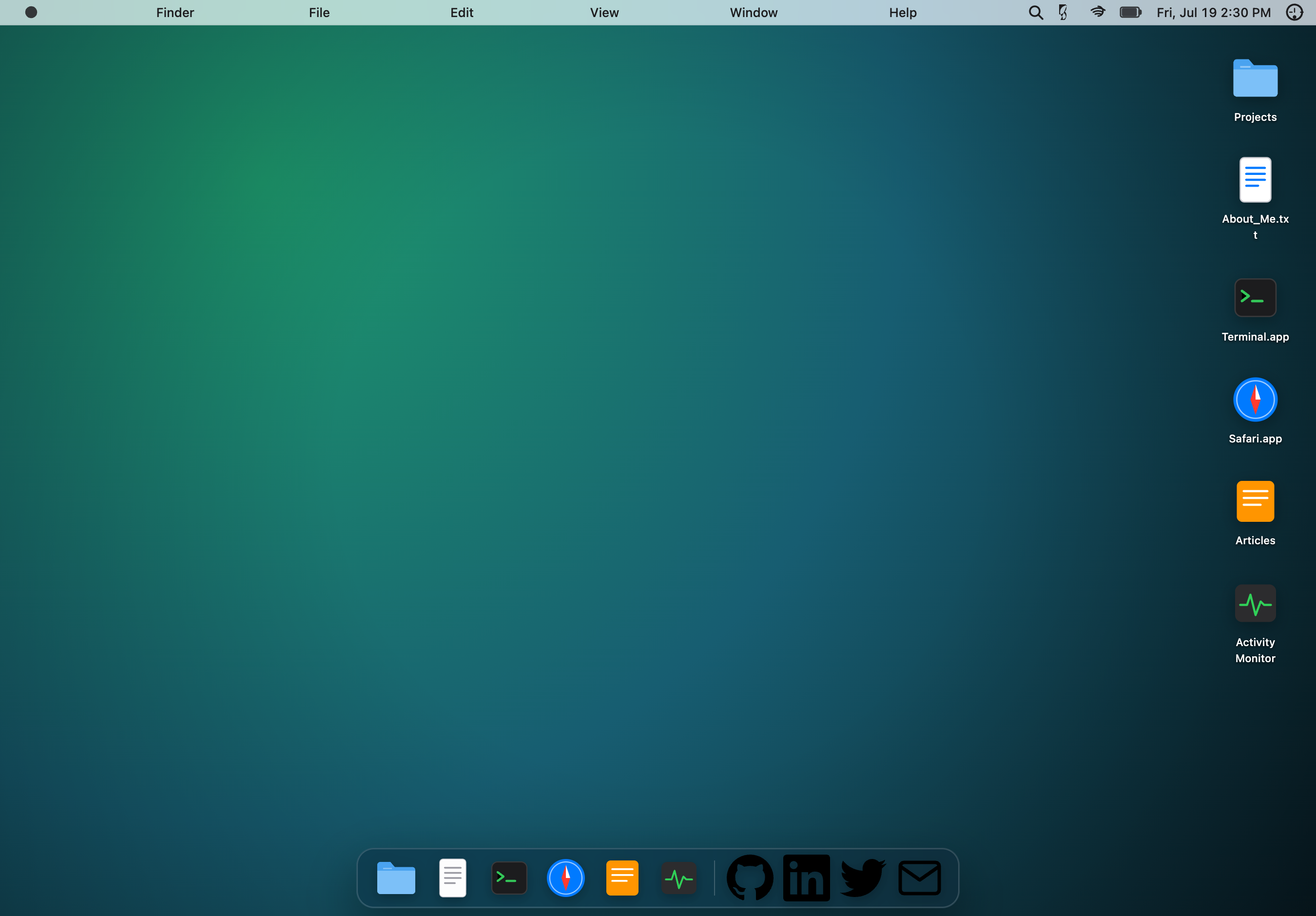
Task: Open the Projects folder on the desktop
Action: coord(1255,78)
